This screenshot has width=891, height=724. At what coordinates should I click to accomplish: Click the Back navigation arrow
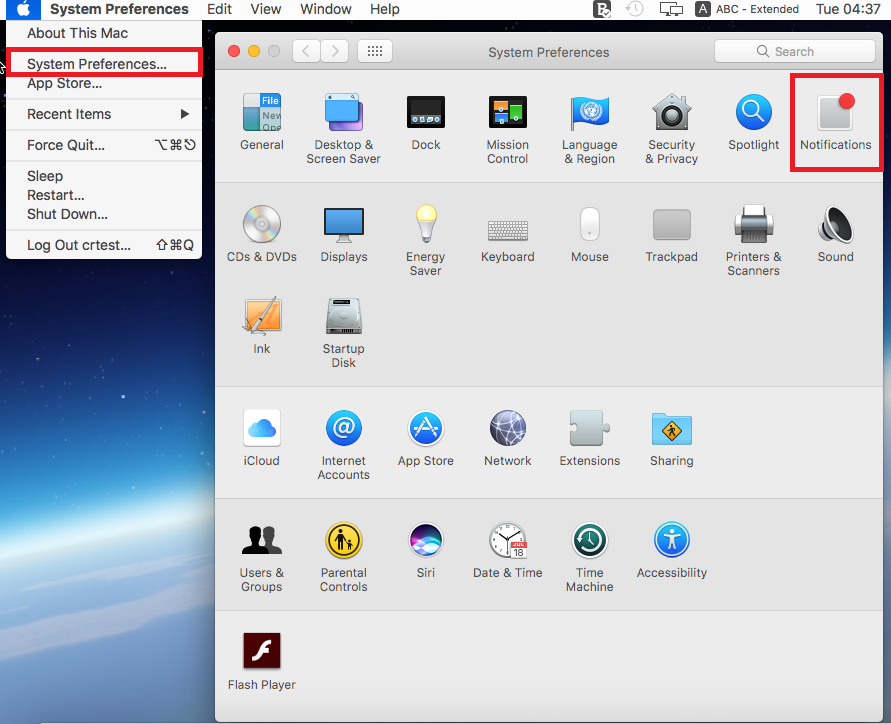coord(306,51)
